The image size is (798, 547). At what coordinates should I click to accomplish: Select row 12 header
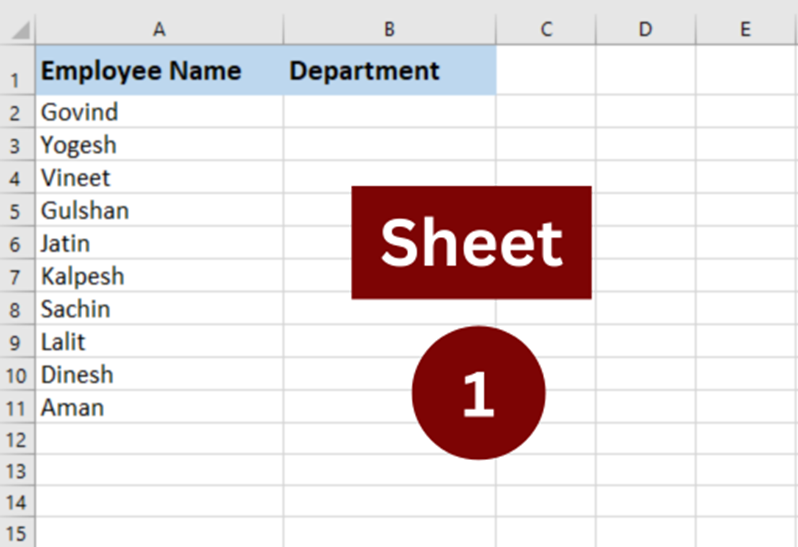(x=17, y=439)
